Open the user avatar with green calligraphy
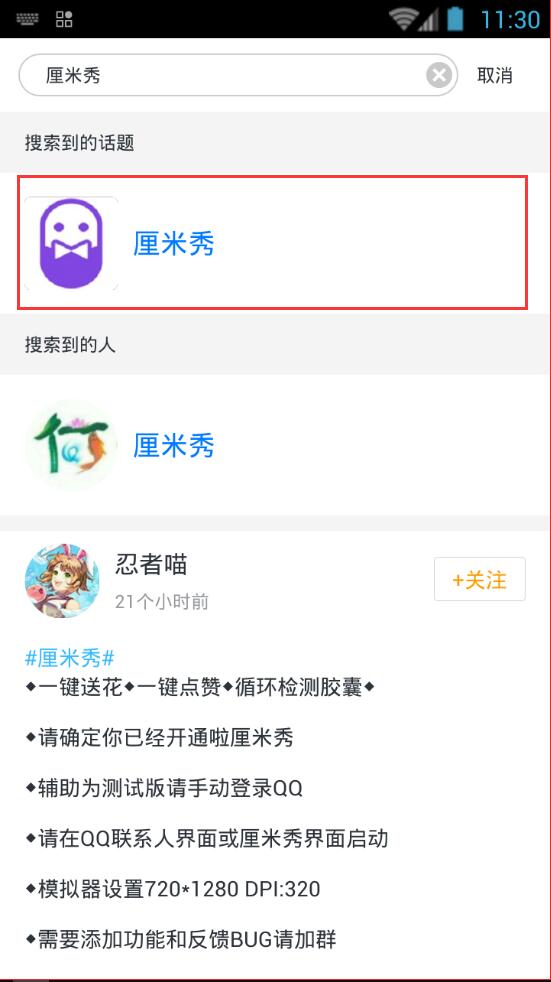The width and height of the screenshot is (551, 982). pyautogui.click(x=71, y=445)
